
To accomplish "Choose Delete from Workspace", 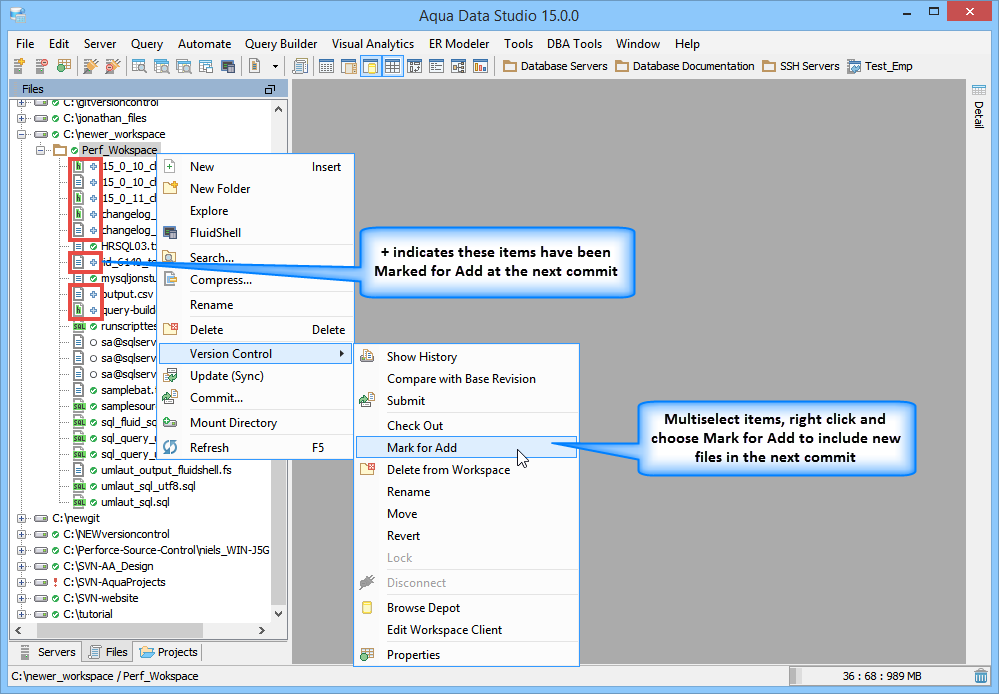I will tap(466, 470).
